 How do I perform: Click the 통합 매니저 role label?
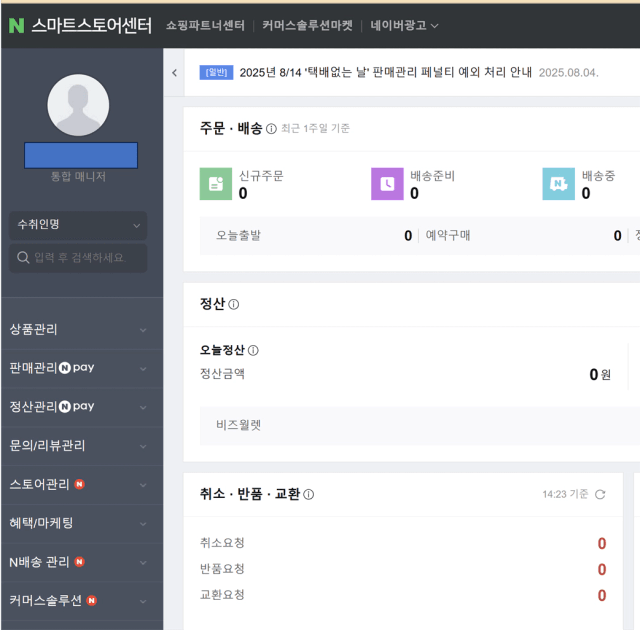(78, 177)
